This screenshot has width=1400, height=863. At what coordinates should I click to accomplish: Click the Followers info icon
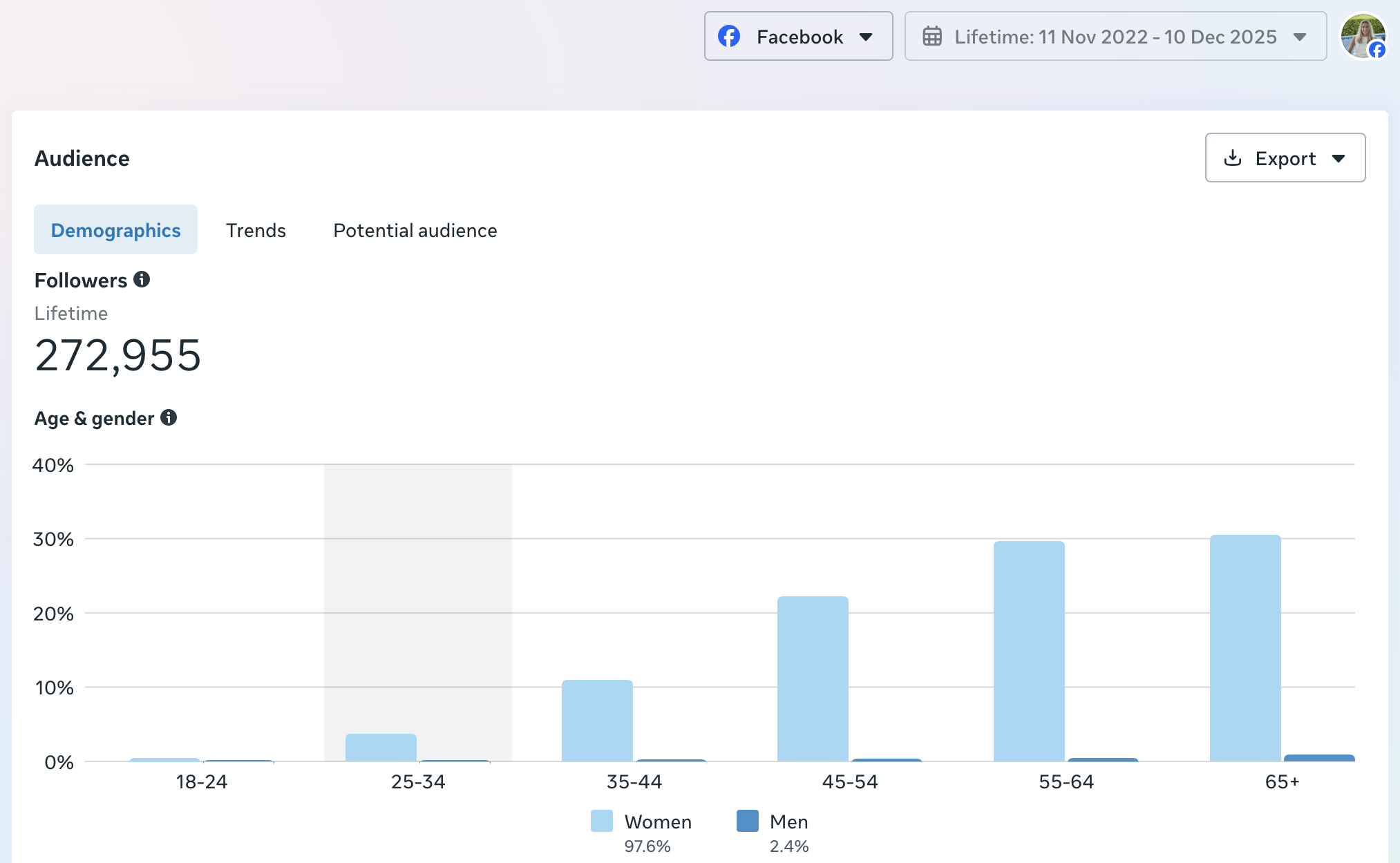(142, 279)
